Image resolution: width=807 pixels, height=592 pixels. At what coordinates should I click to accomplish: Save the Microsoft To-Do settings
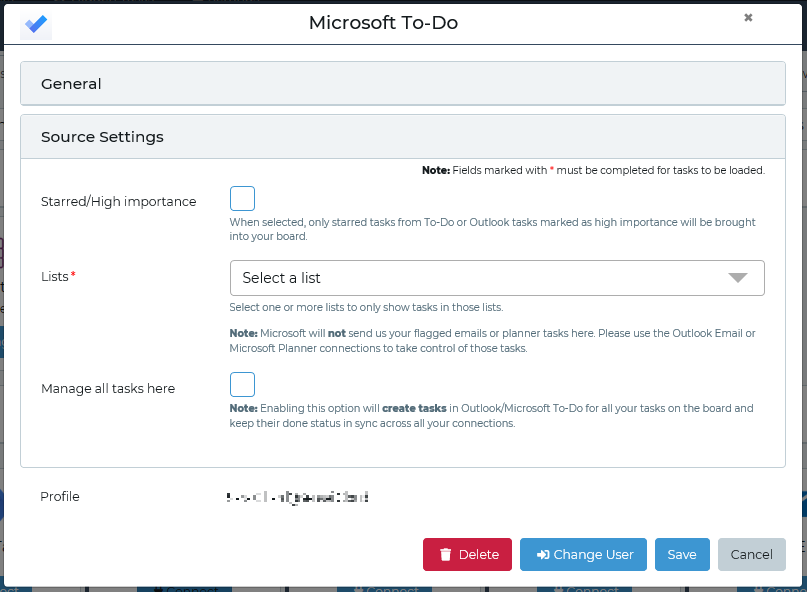[682, 554]
